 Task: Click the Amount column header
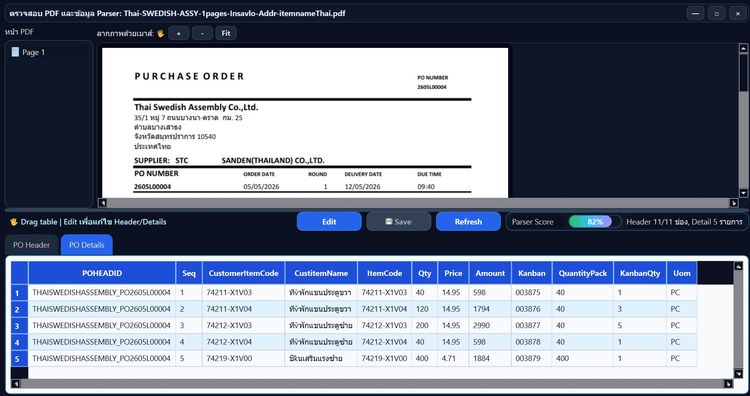[490, 273]
